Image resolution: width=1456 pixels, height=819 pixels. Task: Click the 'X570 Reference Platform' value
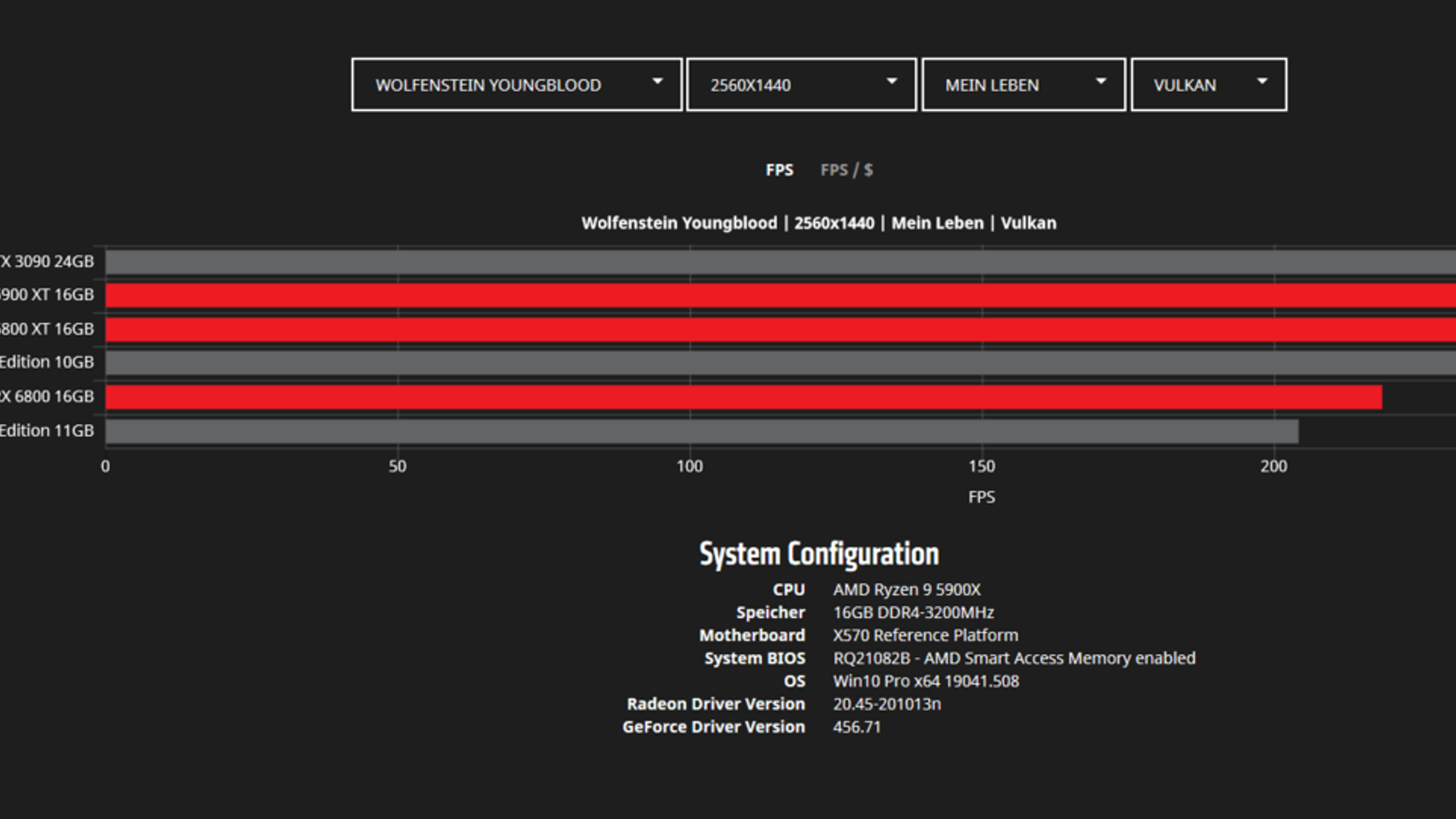[925, 635]
